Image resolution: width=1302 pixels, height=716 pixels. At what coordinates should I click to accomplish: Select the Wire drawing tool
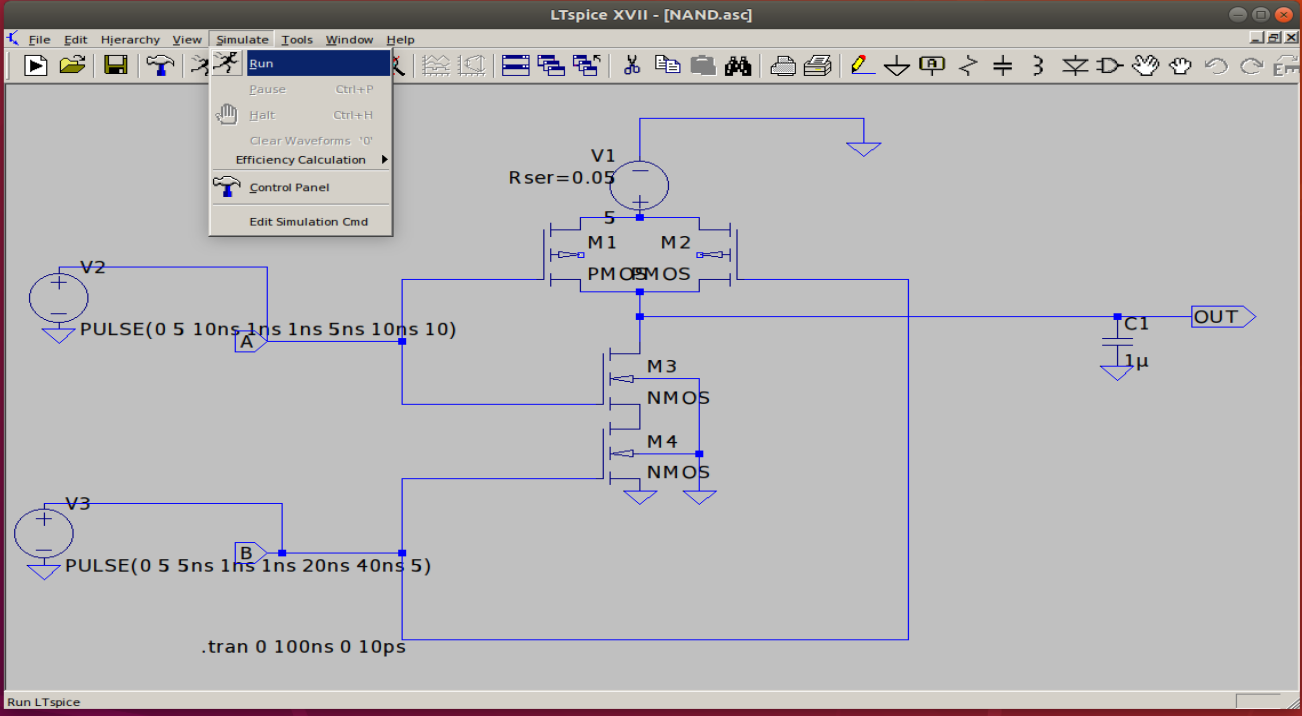pos(860,65)
